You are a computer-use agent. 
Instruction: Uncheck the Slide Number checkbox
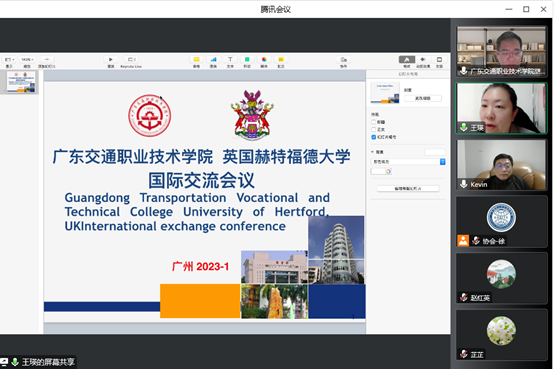coord(373,137)
